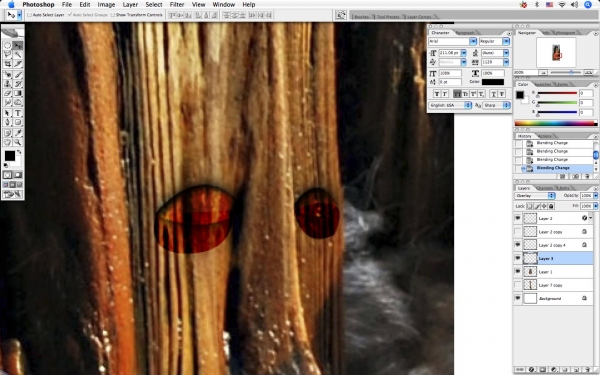The width and height of the screenshot is (600, 375).
Task: Open the layer Opacity slider arrow
Action: pos(595,196)
